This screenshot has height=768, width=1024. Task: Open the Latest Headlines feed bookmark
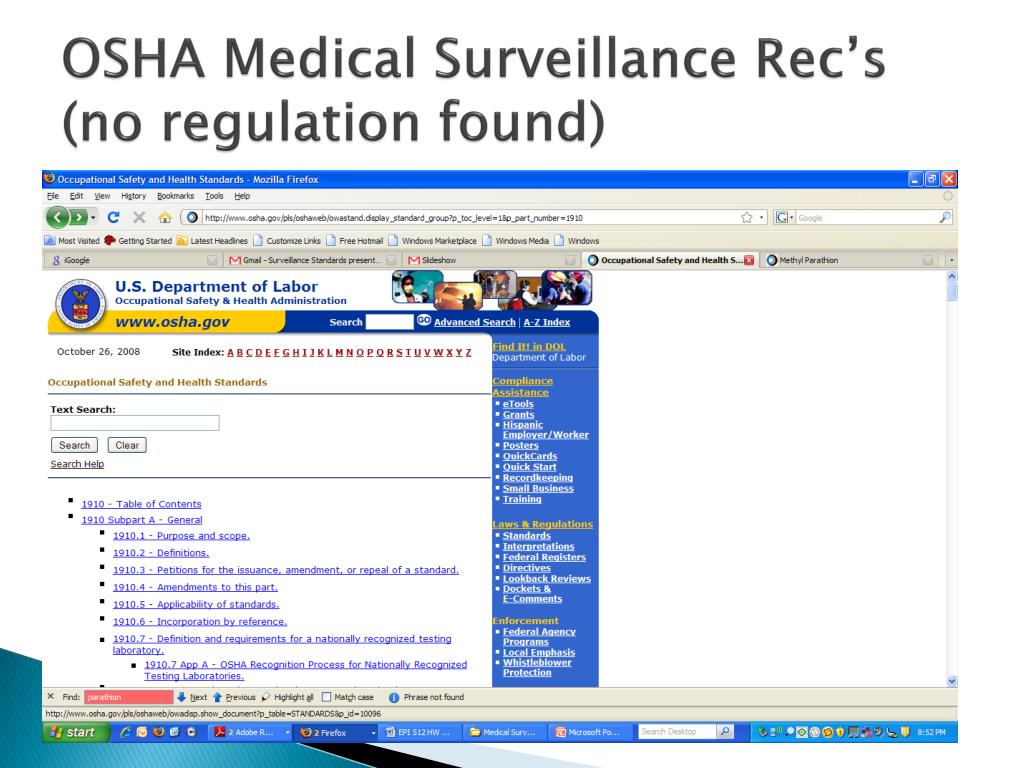pyautogui.click(x=212, y=240)
